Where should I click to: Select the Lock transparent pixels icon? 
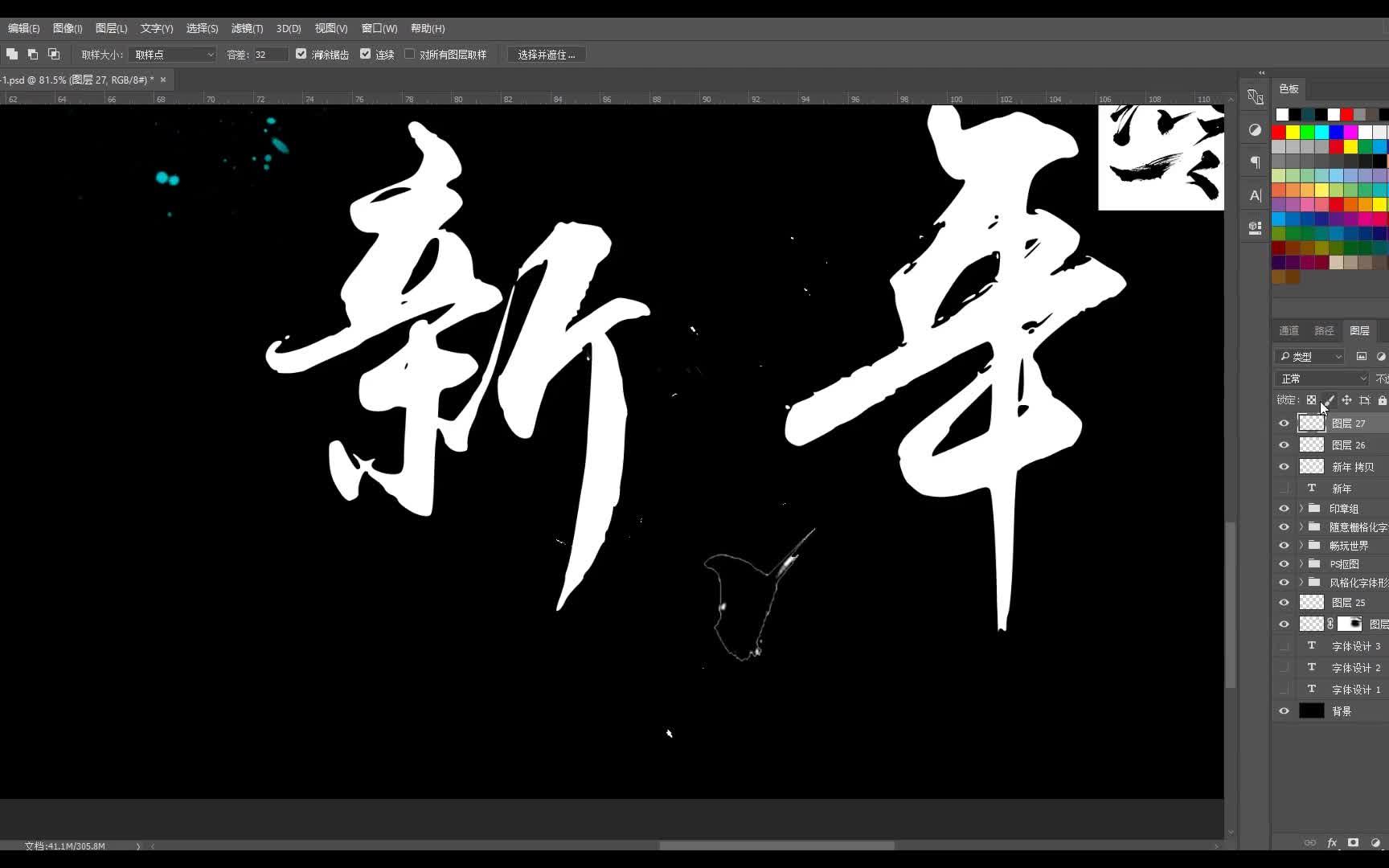pyautogui.click(x=1311, y=399)
